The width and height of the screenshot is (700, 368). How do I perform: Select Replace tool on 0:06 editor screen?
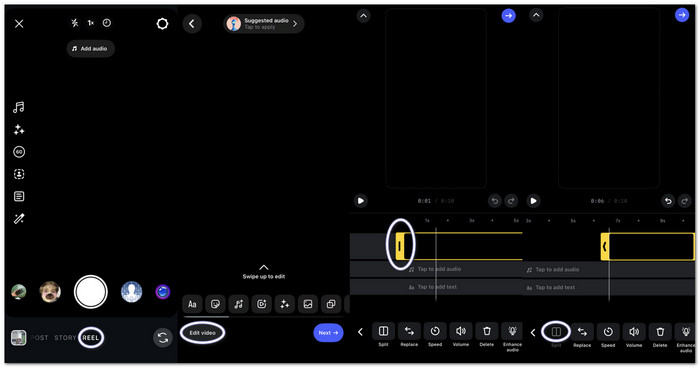[582, 335]
